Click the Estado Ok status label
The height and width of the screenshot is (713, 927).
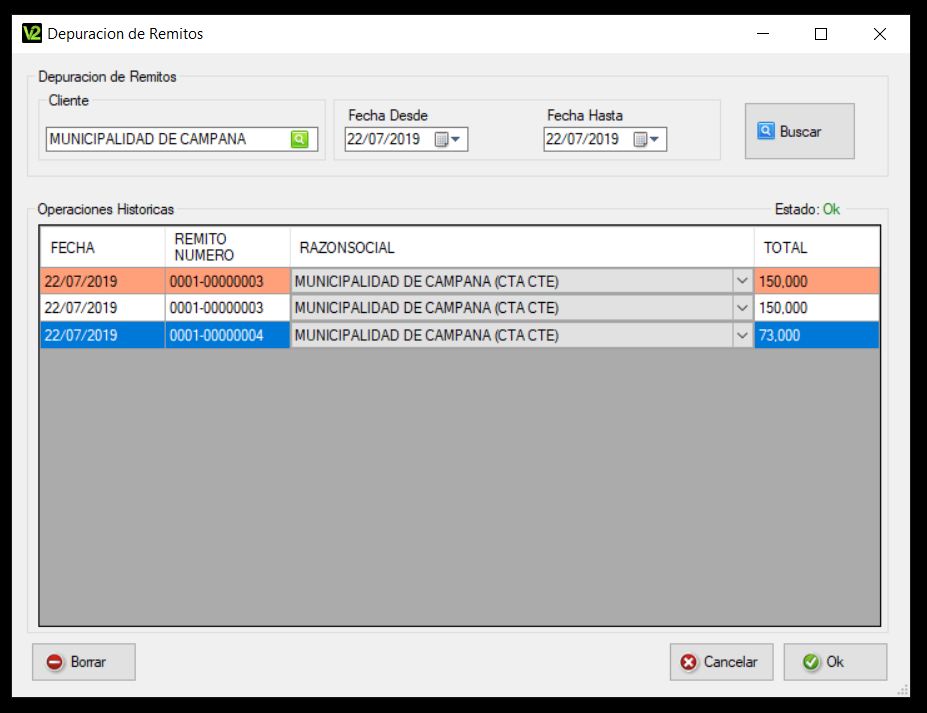807,209
